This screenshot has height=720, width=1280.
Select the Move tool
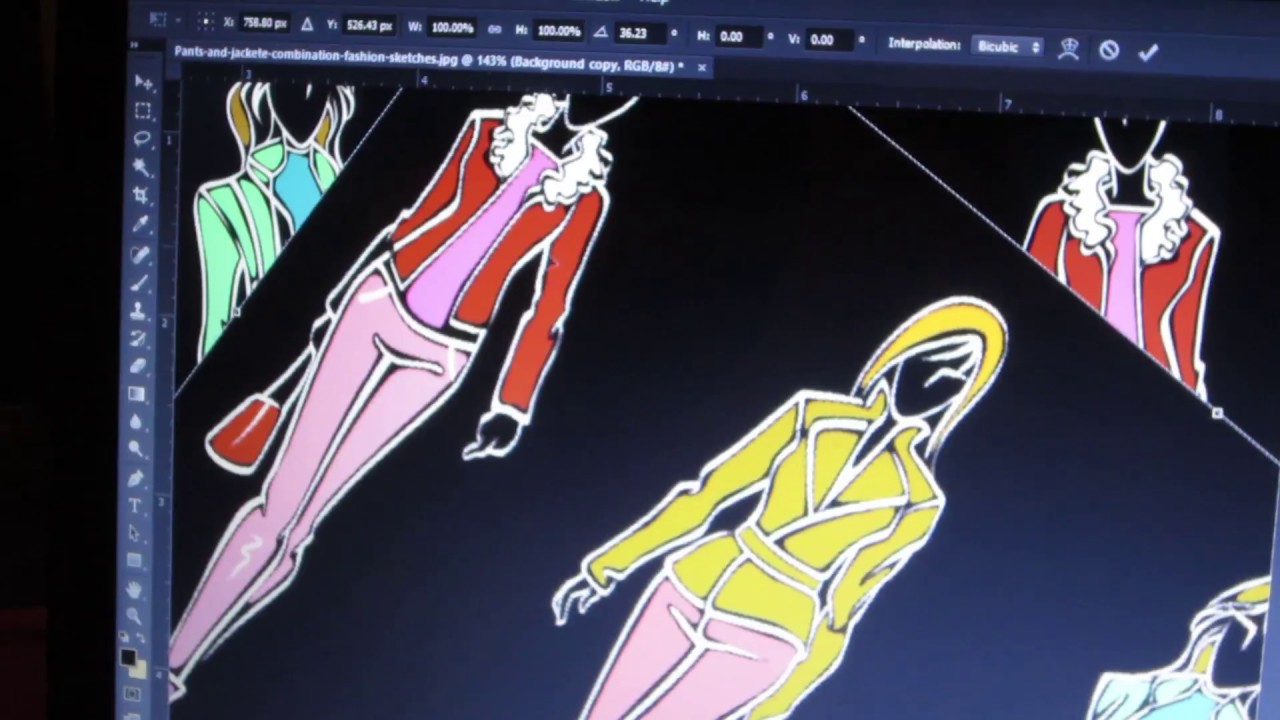pos(143,83)
